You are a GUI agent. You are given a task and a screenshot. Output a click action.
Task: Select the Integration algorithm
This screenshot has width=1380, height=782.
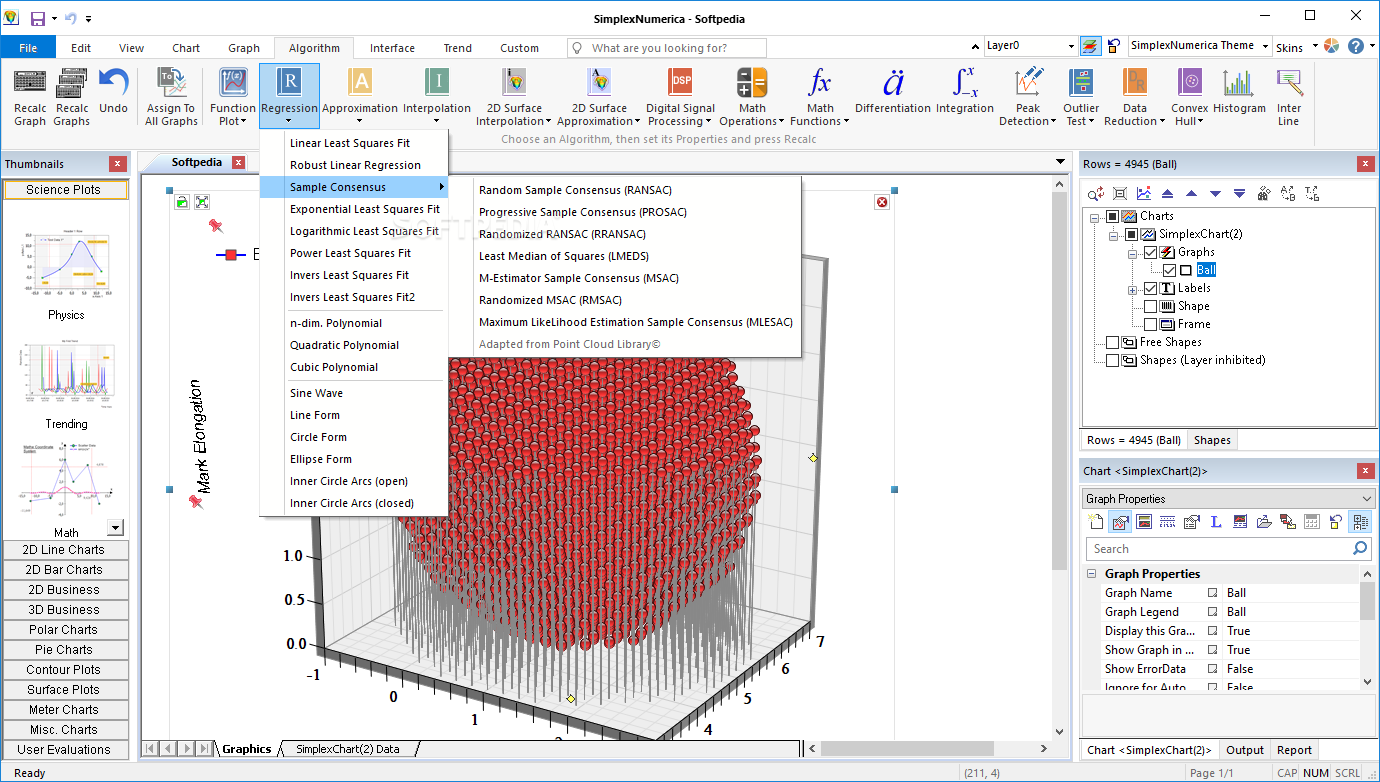click(965, 90)
